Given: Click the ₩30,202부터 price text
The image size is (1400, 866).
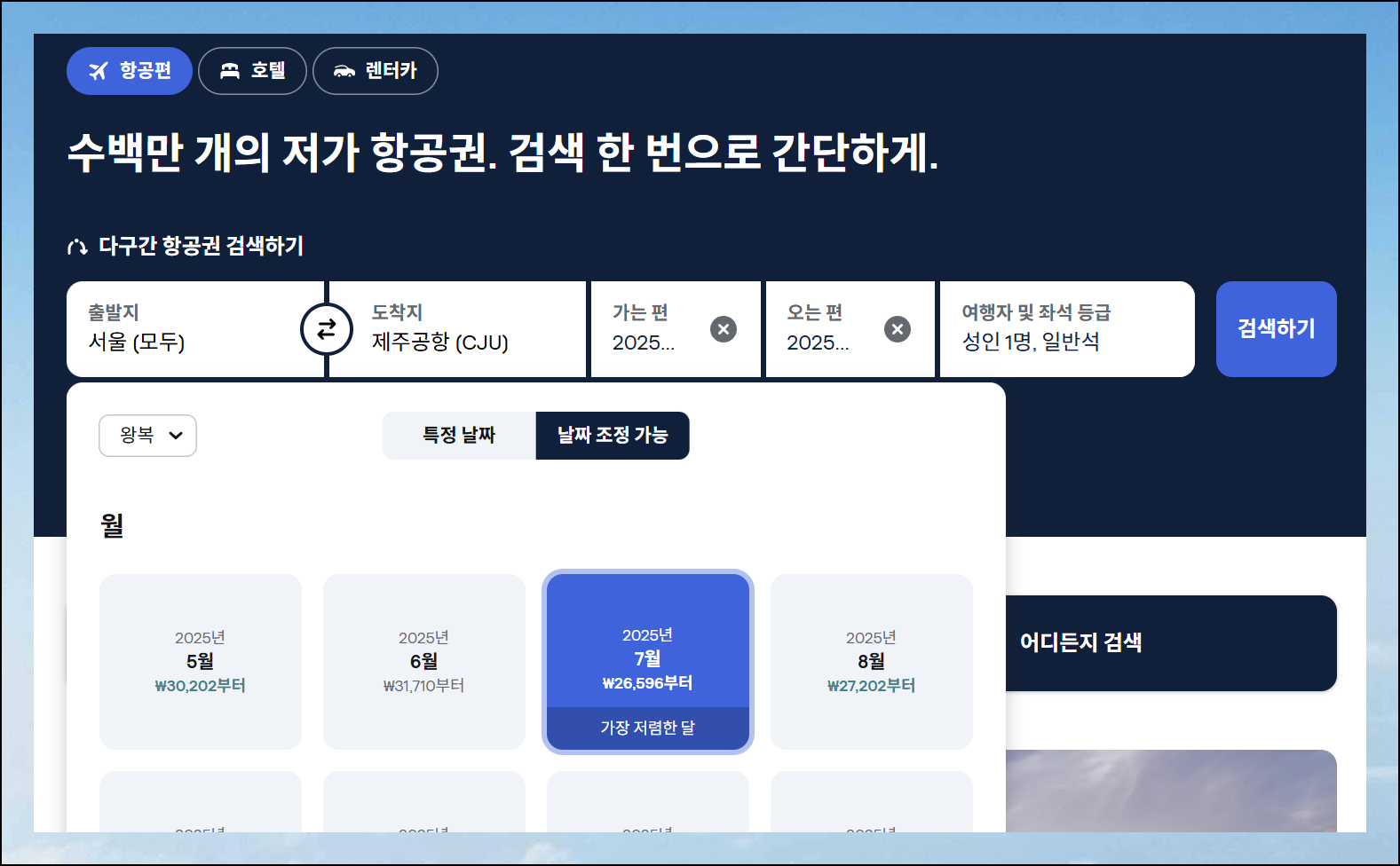Looking at the screenshot, I should pos(201,686).
